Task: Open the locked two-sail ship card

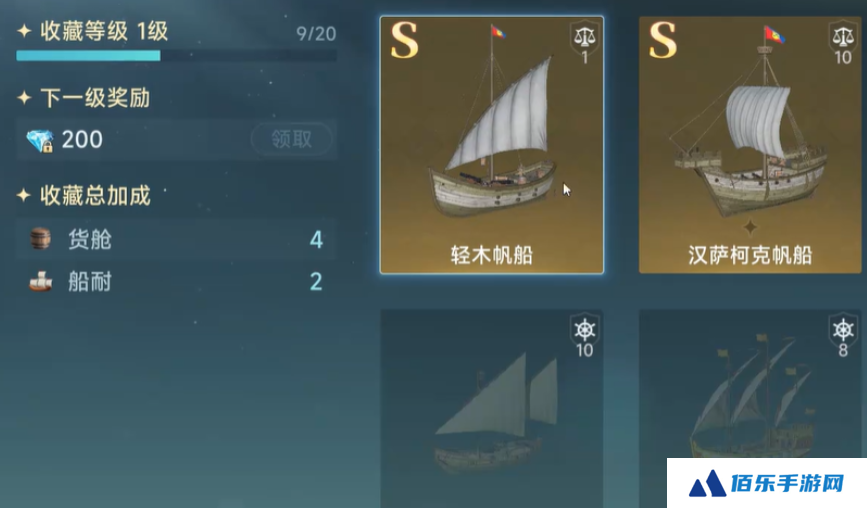Action: (492, 409)
